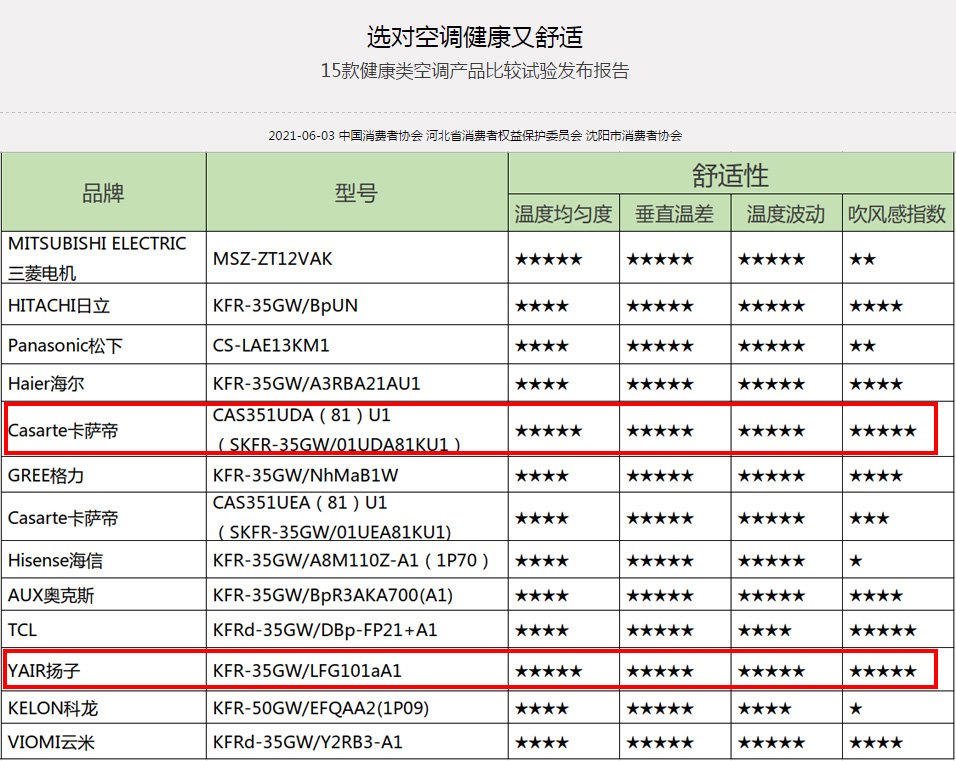
Task: Click VIOMI's 吹风感指数 star rating
Action: (x=876, y=743)
